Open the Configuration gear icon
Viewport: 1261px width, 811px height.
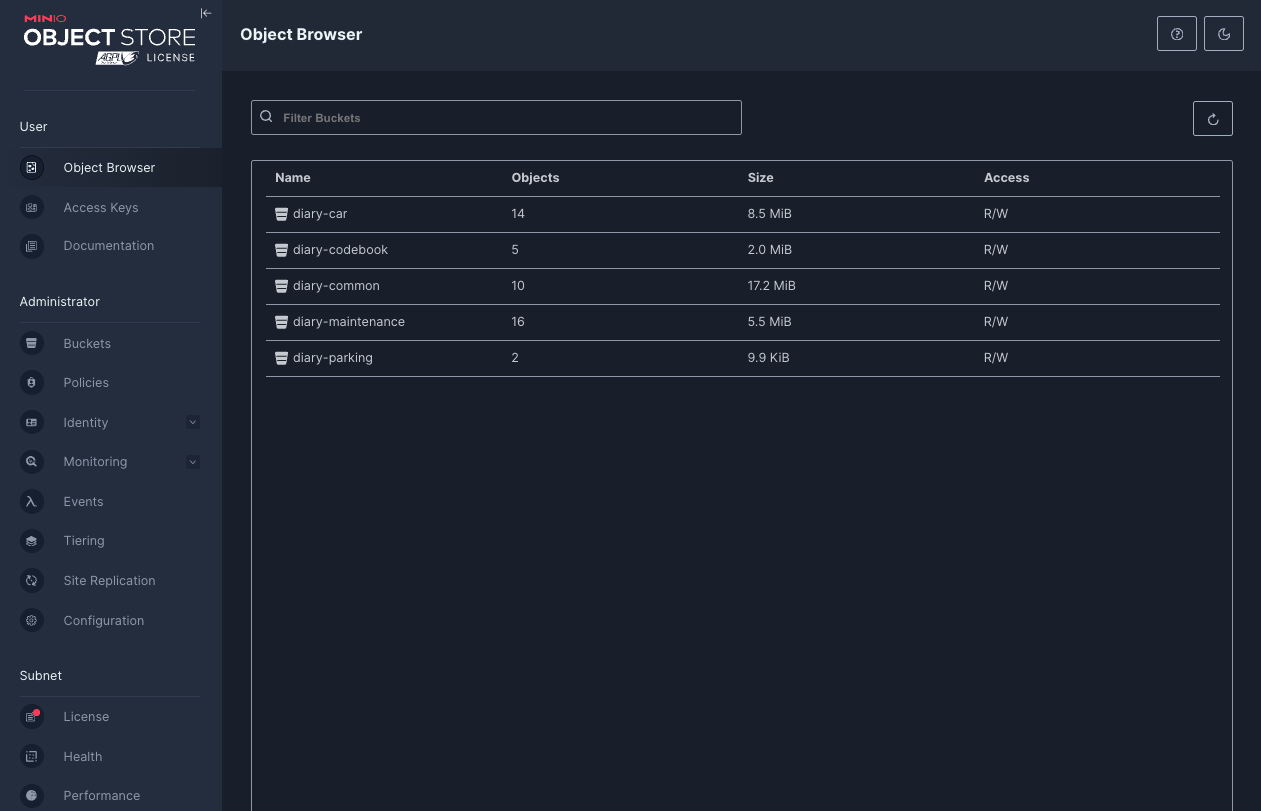coord(31,620)
